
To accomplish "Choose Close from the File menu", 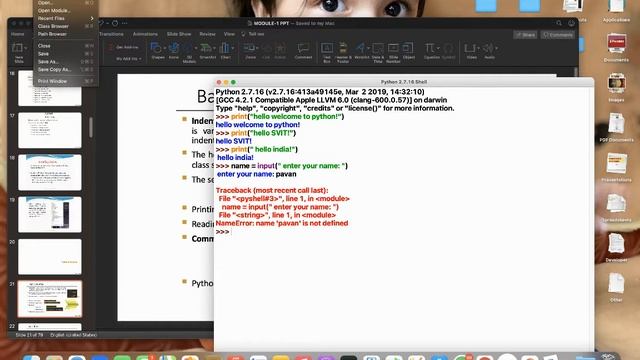I will [65, 46].
